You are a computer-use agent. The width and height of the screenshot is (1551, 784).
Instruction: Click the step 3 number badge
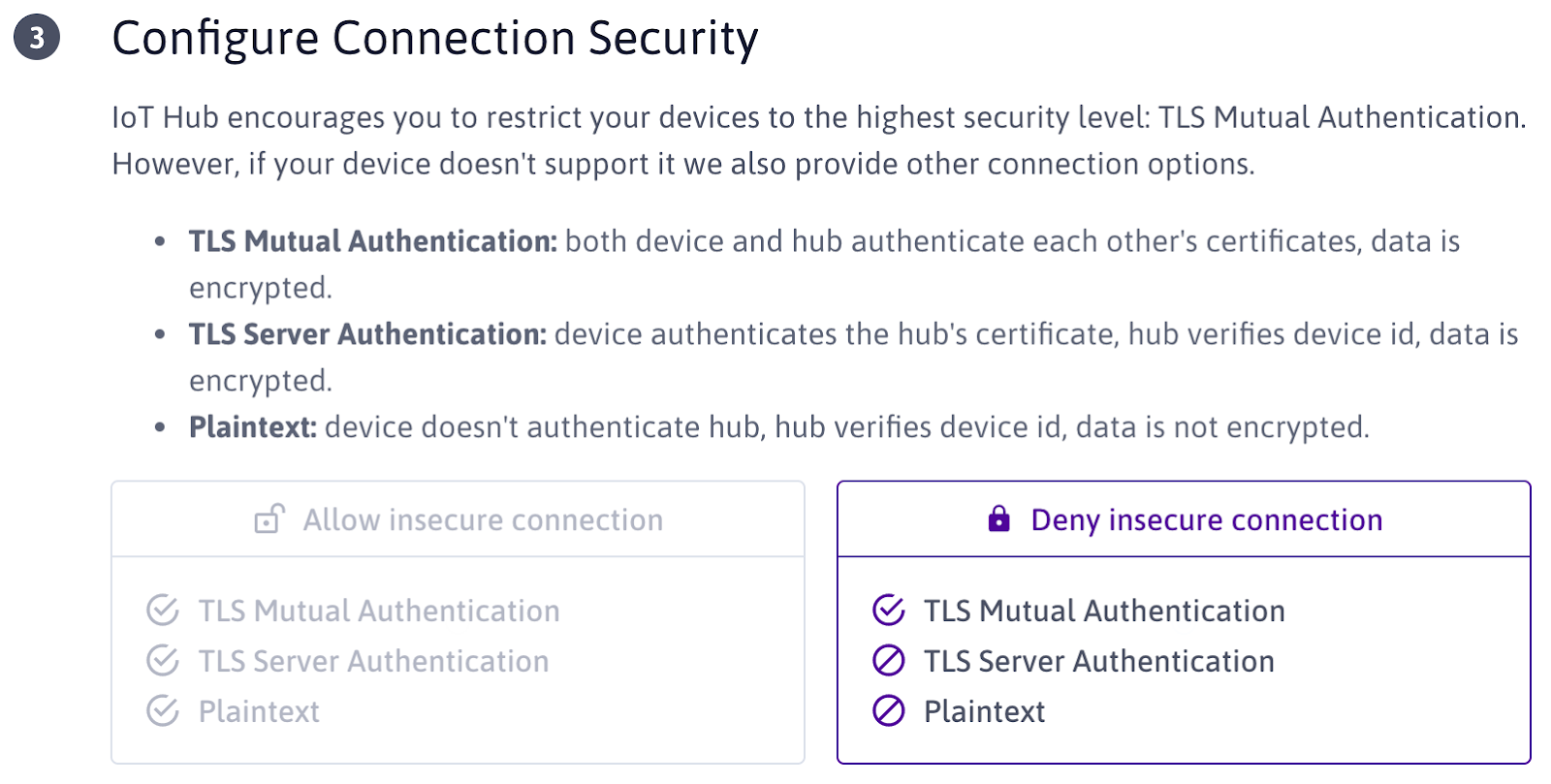tap(37, 38)
